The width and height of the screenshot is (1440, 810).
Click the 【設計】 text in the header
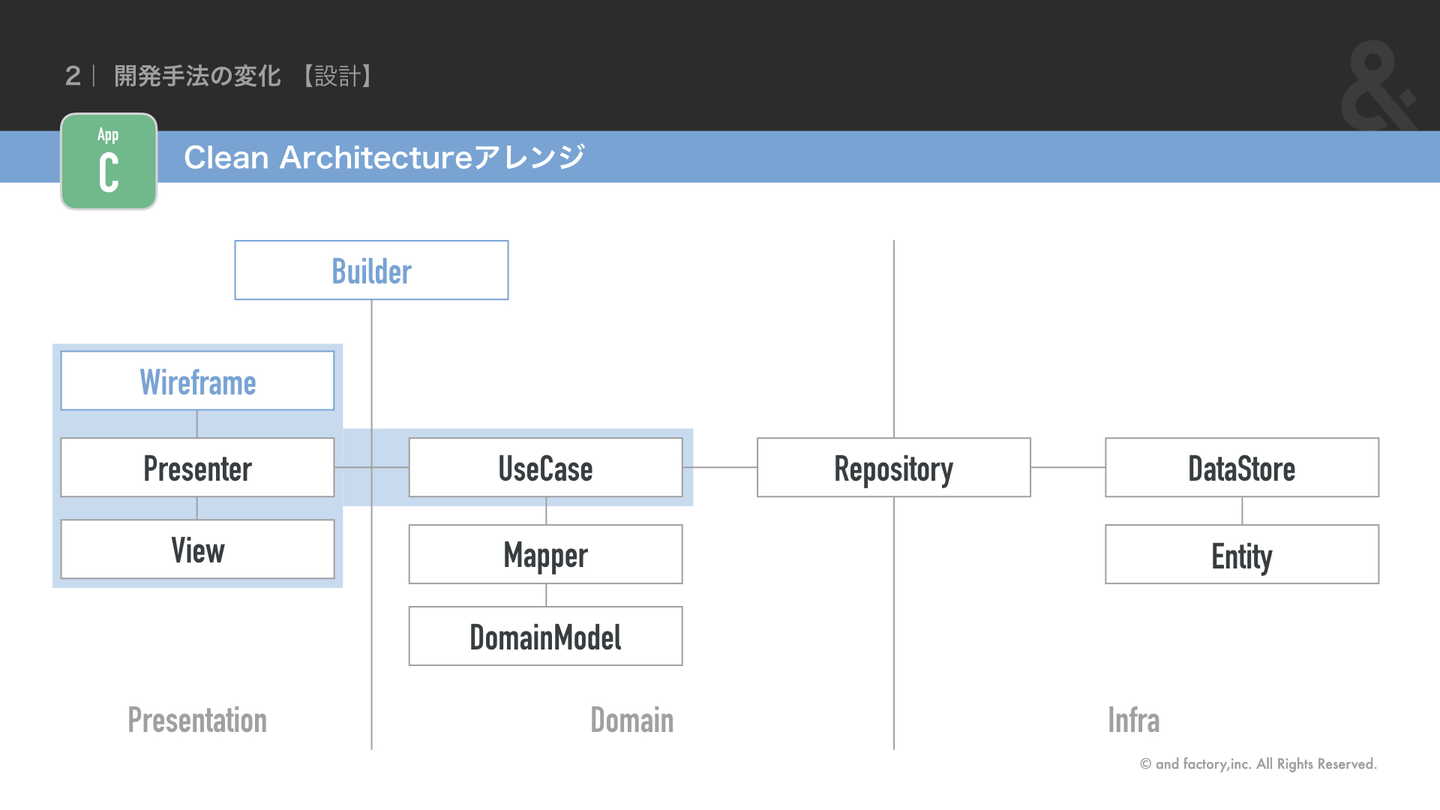(x=338, y=76)
